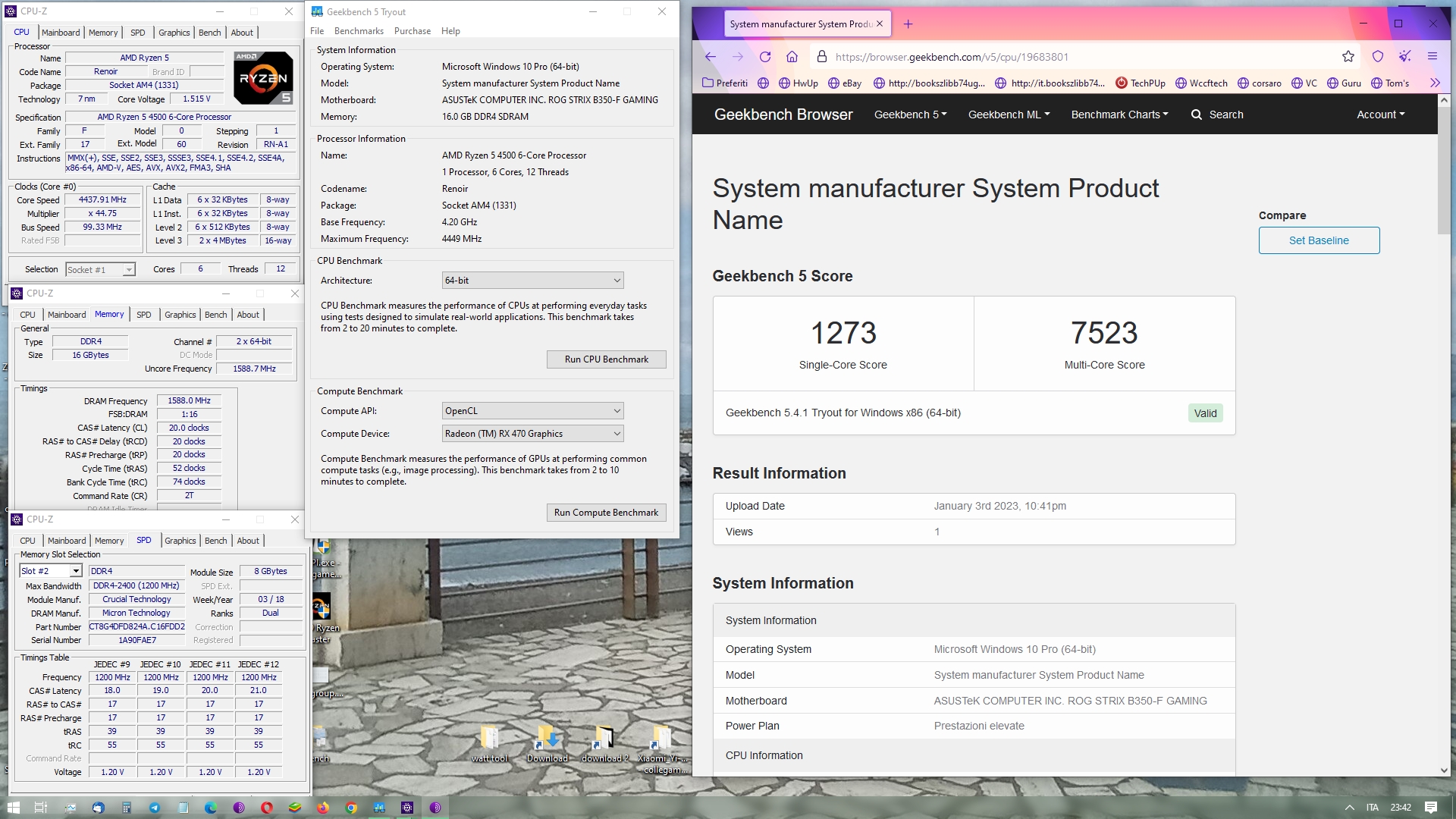Screen dimensions: 1456x819
Task: Click the Upload Date value January 3rd 2023
Action: tap(999, 506)
